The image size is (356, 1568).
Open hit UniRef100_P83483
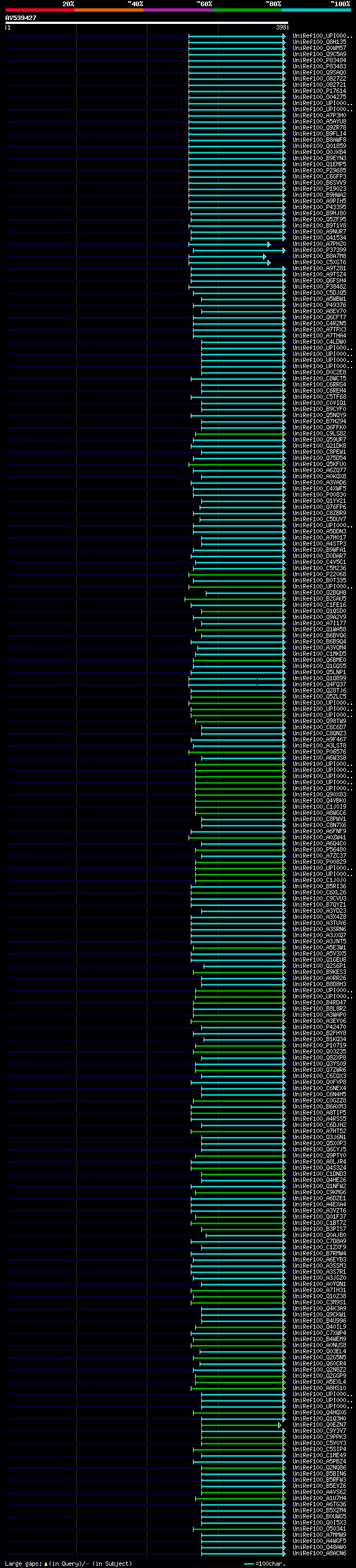(319, 66)
